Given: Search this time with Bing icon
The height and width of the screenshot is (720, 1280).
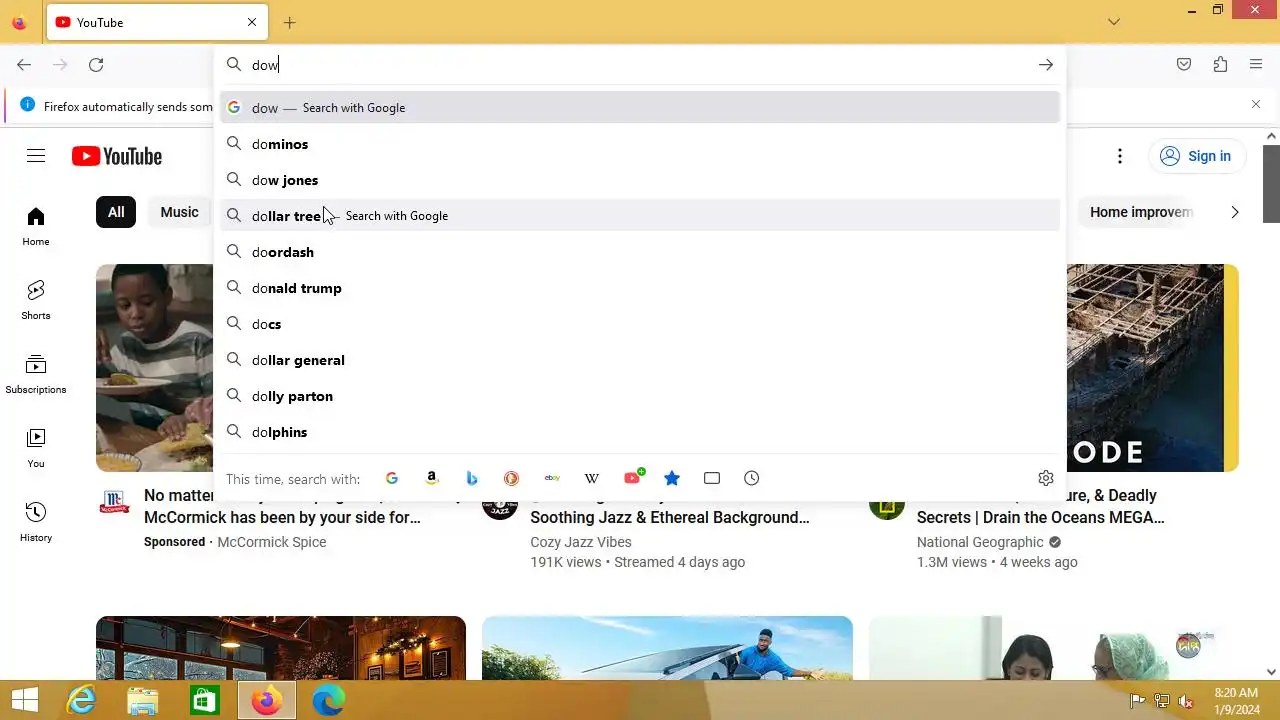Looking at the screenshot, I should (x=472, y=478).
